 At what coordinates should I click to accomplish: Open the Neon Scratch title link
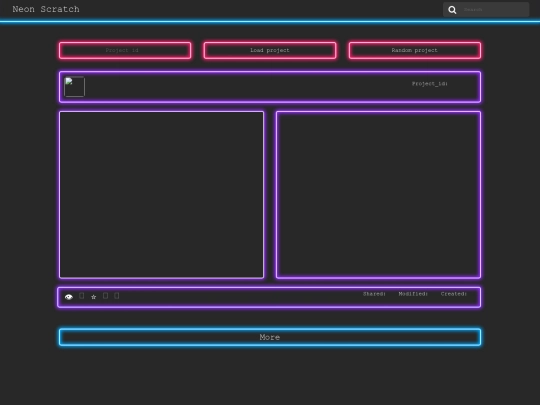coord(46,9)
